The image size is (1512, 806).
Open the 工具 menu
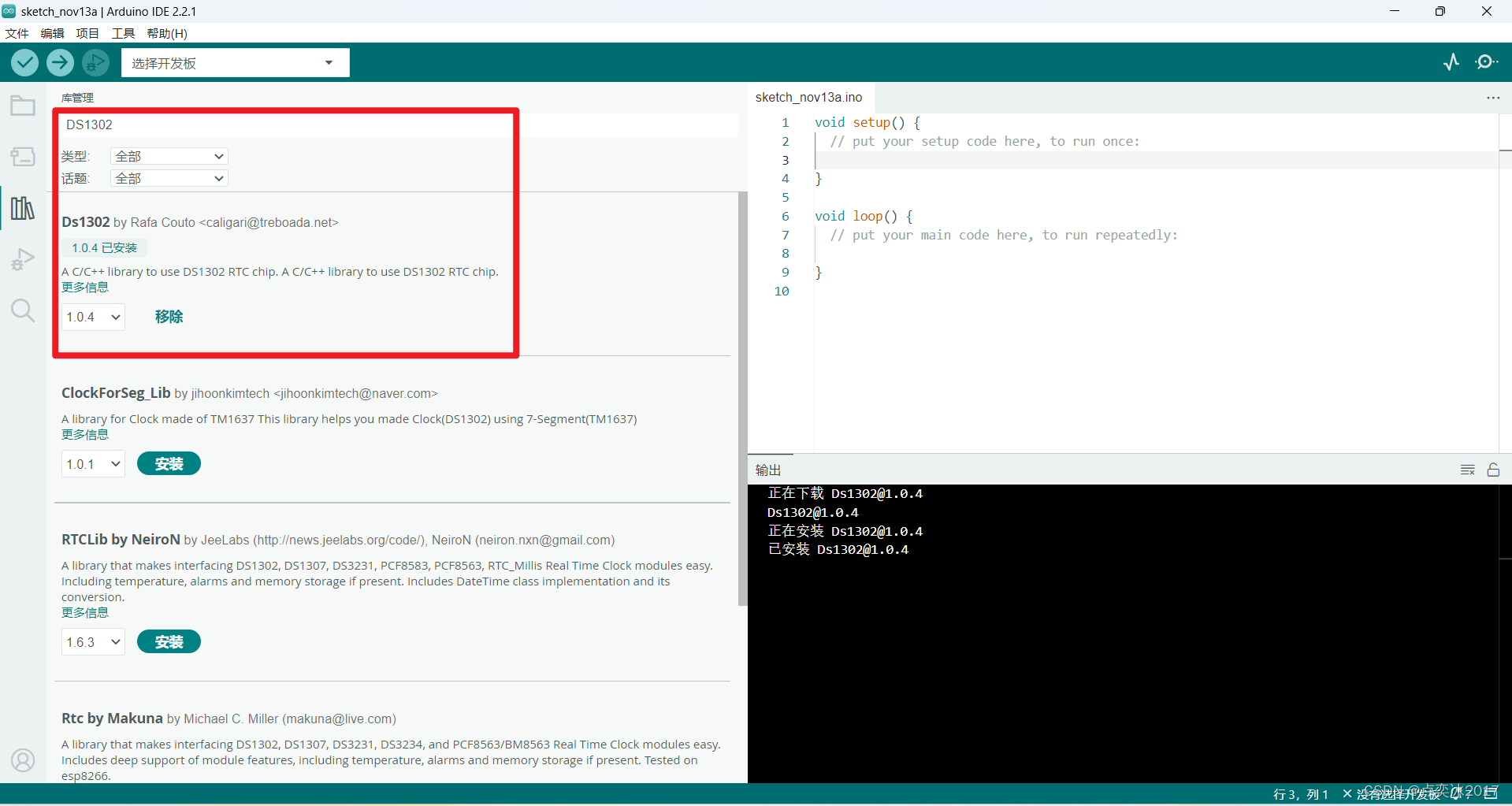coord(123,33)
